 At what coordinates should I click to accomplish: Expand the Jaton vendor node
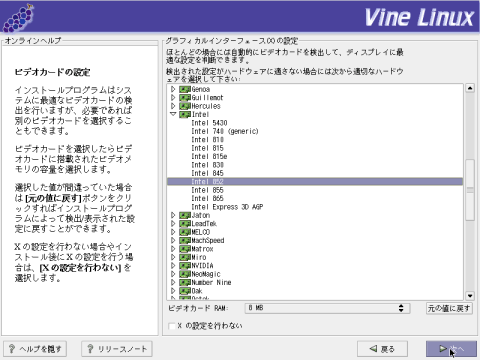[x=173, y=215]
